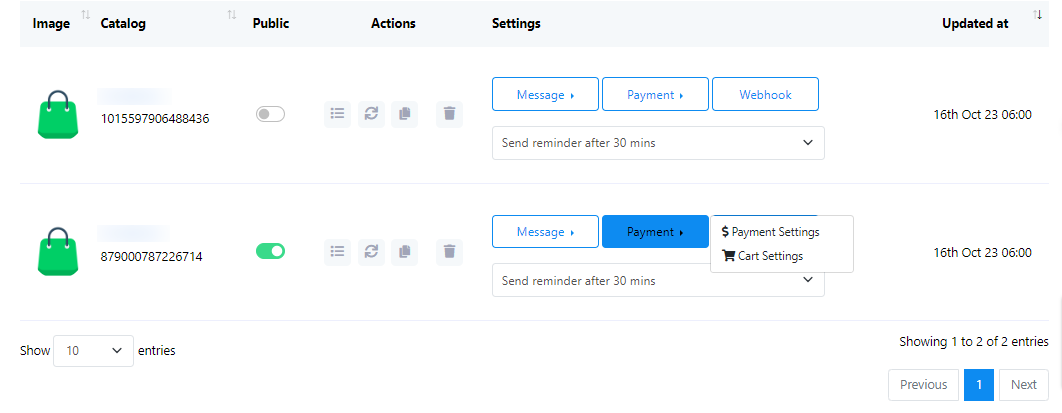Enable public toggle for catalog 1015597906488436
Image resolution: width=1062 pixels, height=413 pixels.
click(270, 114)
